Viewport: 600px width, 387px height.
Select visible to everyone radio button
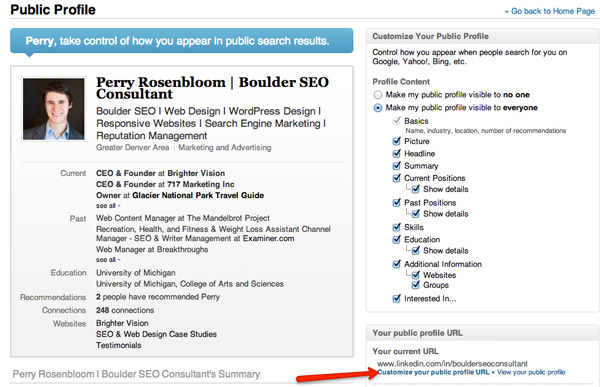pos(378,108)
